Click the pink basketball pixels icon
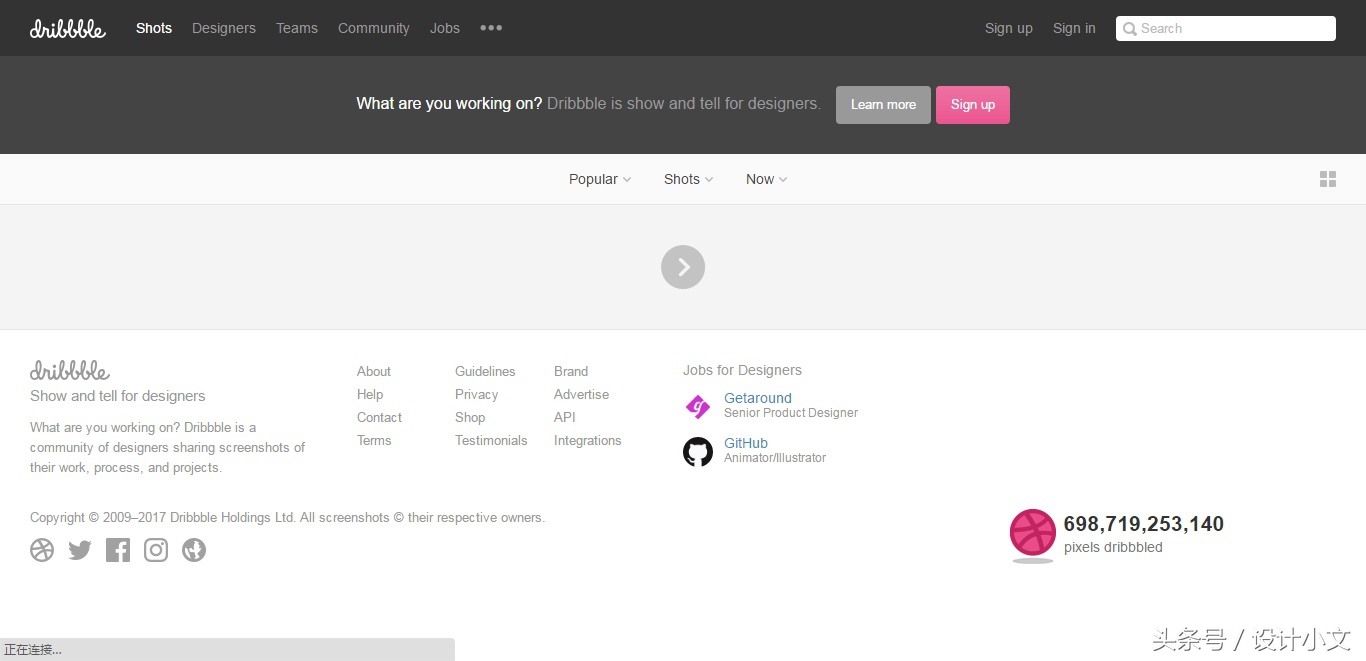This screenshot has width=1366, height=661. (x=1033, y=533)
